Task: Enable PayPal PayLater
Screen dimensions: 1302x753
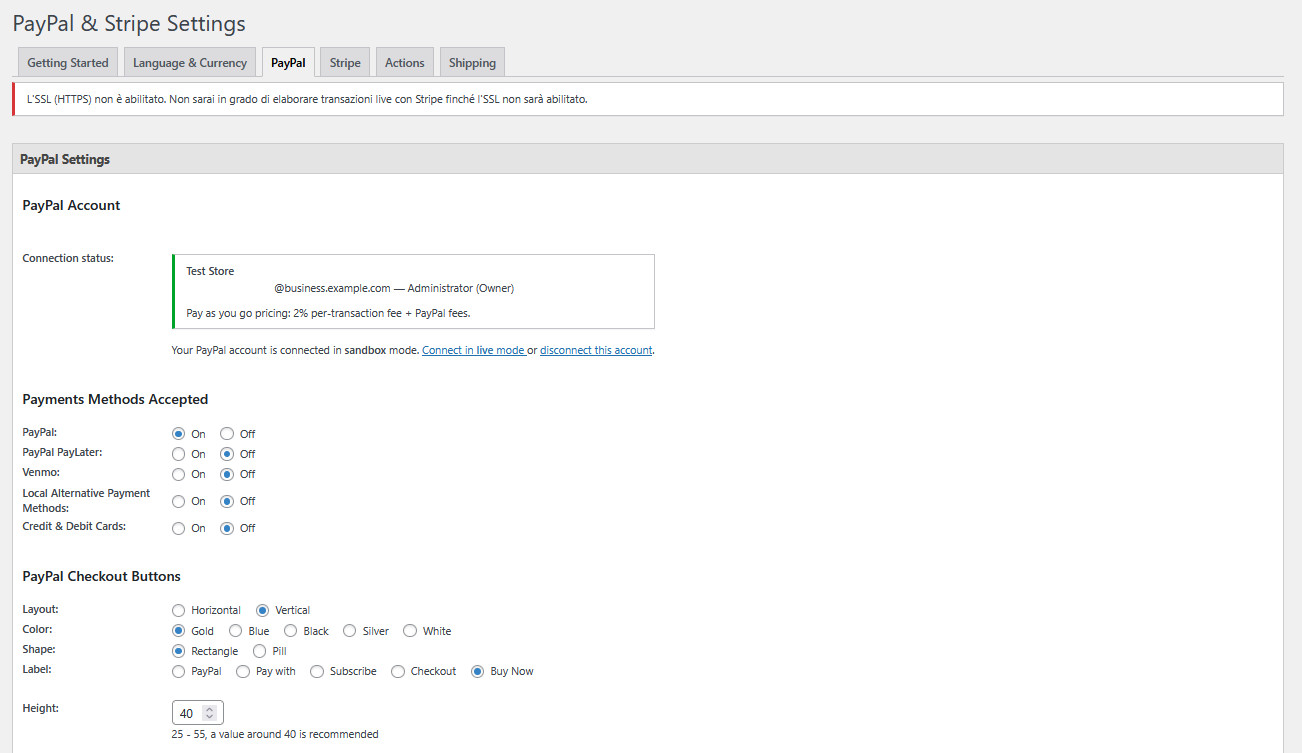Action: (x=178, y=453)
